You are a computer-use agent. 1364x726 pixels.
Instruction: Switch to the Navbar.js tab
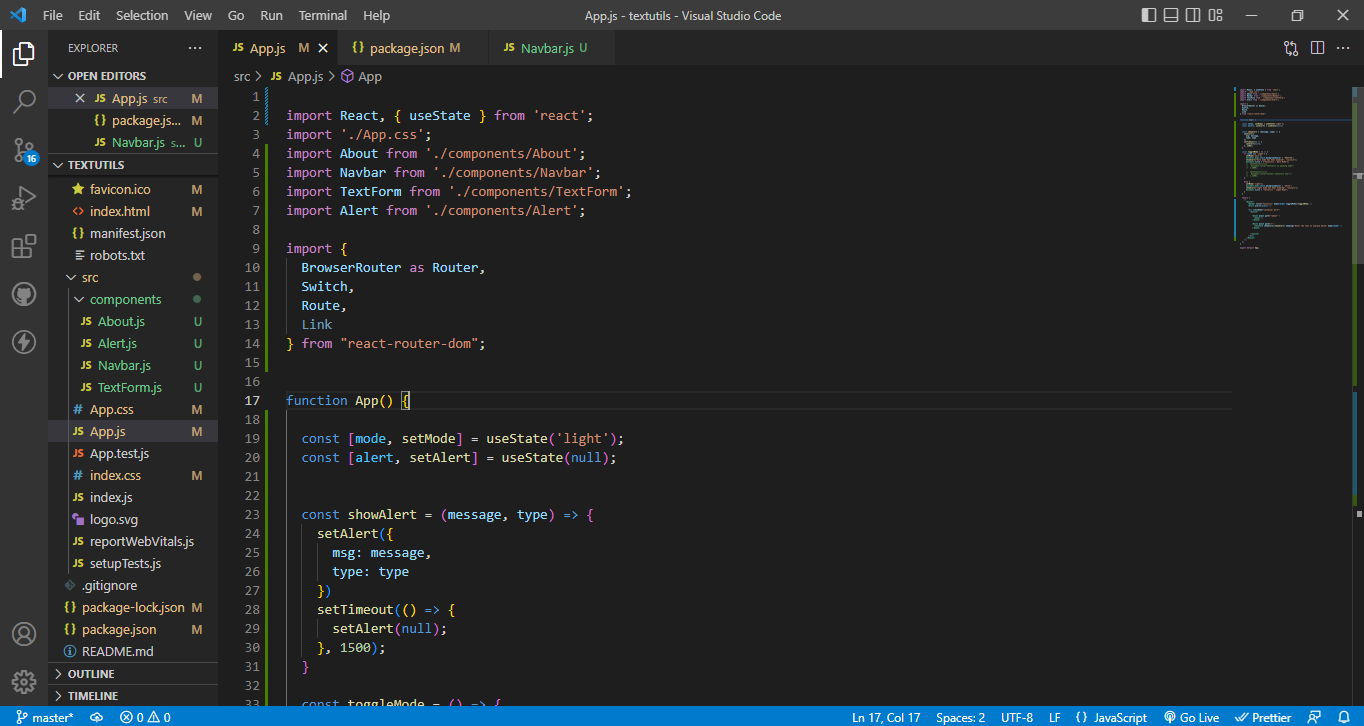(553, 48)
